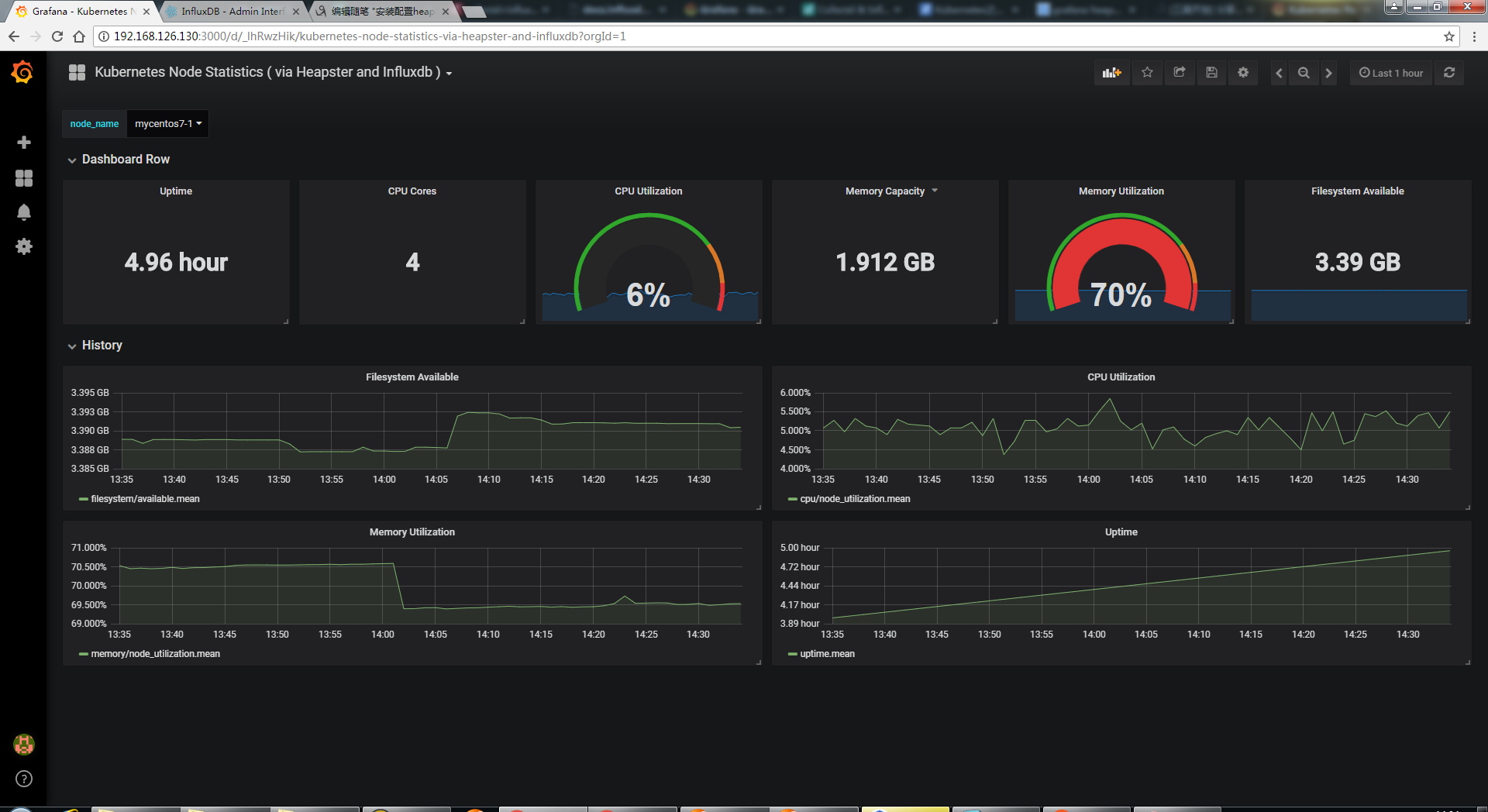Open the Help question mark icon
Screen dimensions: 1488x812
click(x=24, y=779)
